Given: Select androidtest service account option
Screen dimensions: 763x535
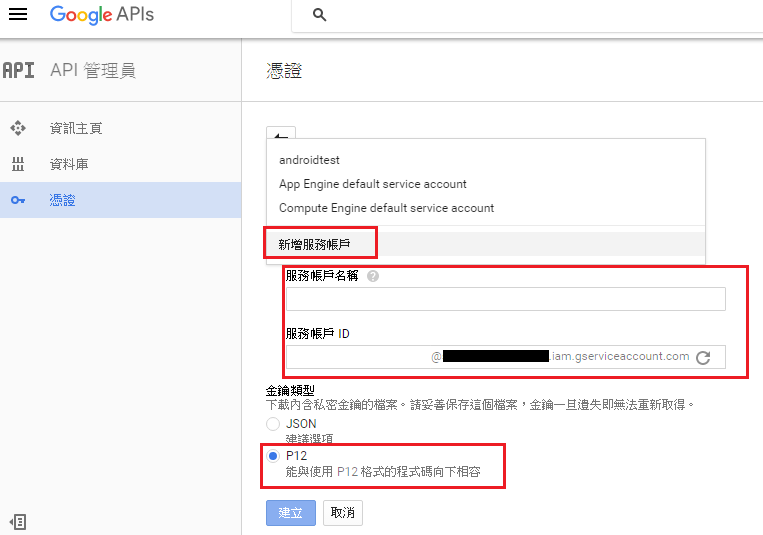Looking at the screenshot, I should 486,160.
